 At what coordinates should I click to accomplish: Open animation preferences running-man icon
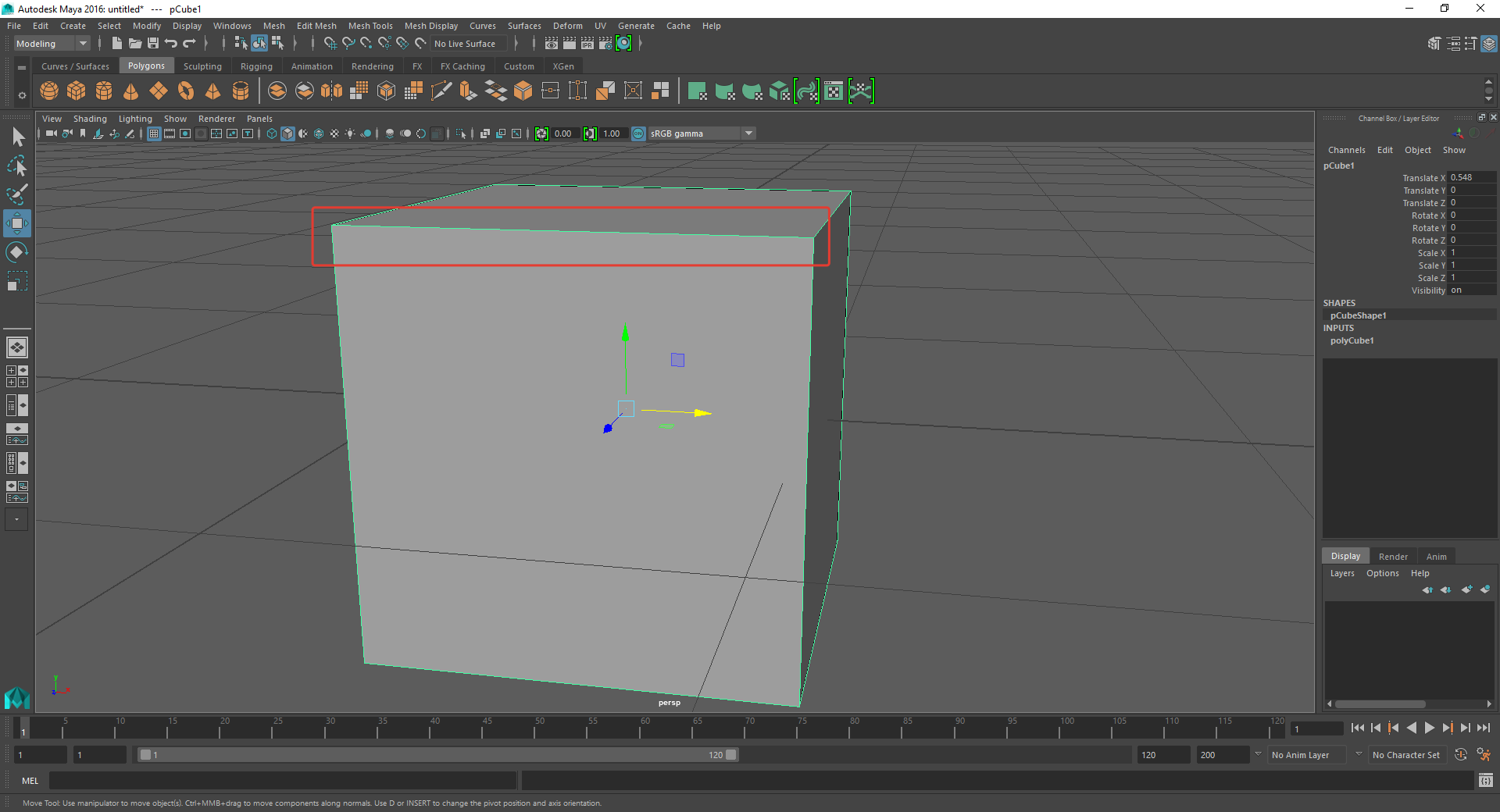point(1484,755)
